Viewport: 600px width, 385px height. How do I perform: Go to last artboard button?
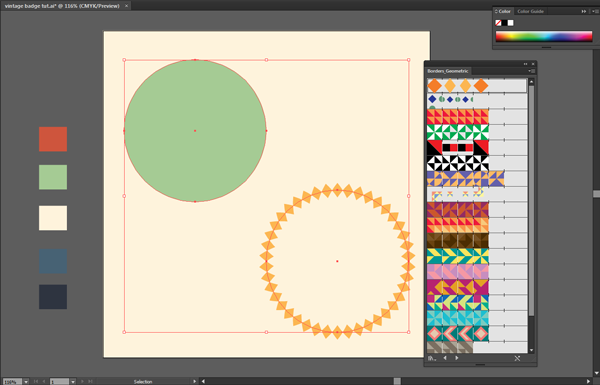(91, 382)
